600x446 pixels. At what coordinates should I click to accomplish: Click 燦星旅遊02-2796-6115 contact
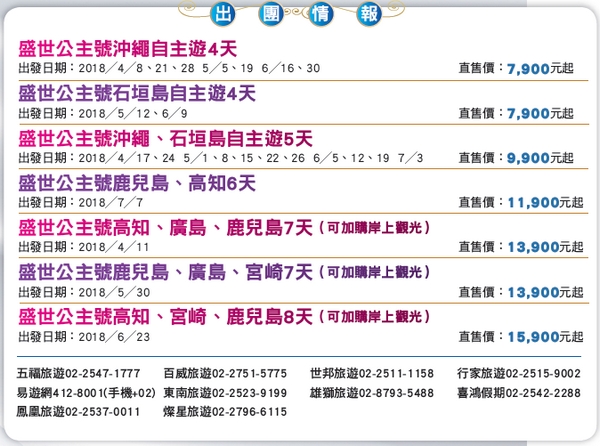225,412
